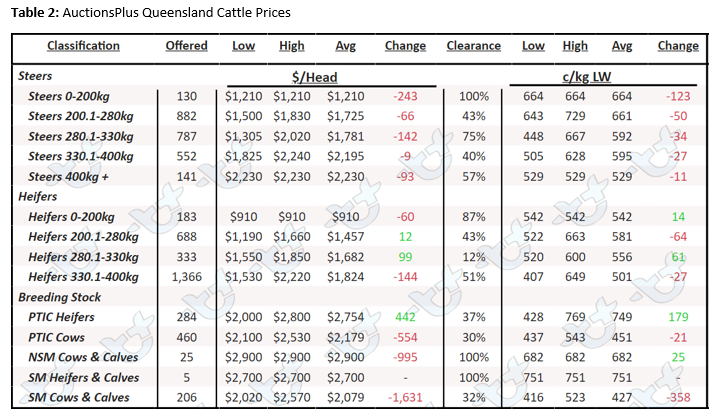Screen dimensions: 717x417
Task: Select the 12% clearance value
Action: [x=474, y=257]
